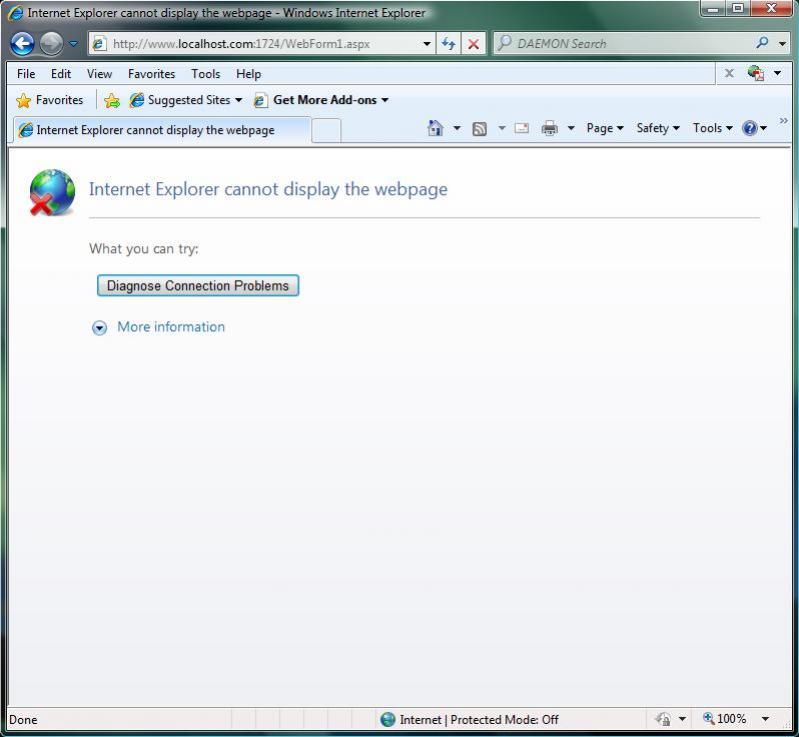Click the status bar globe zone icon
The image size is (799, 737).
[388, 719]
